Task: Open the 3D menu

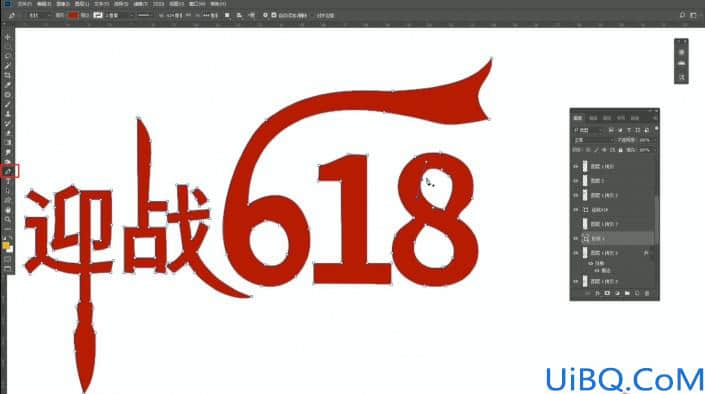Action: point(159,4)
